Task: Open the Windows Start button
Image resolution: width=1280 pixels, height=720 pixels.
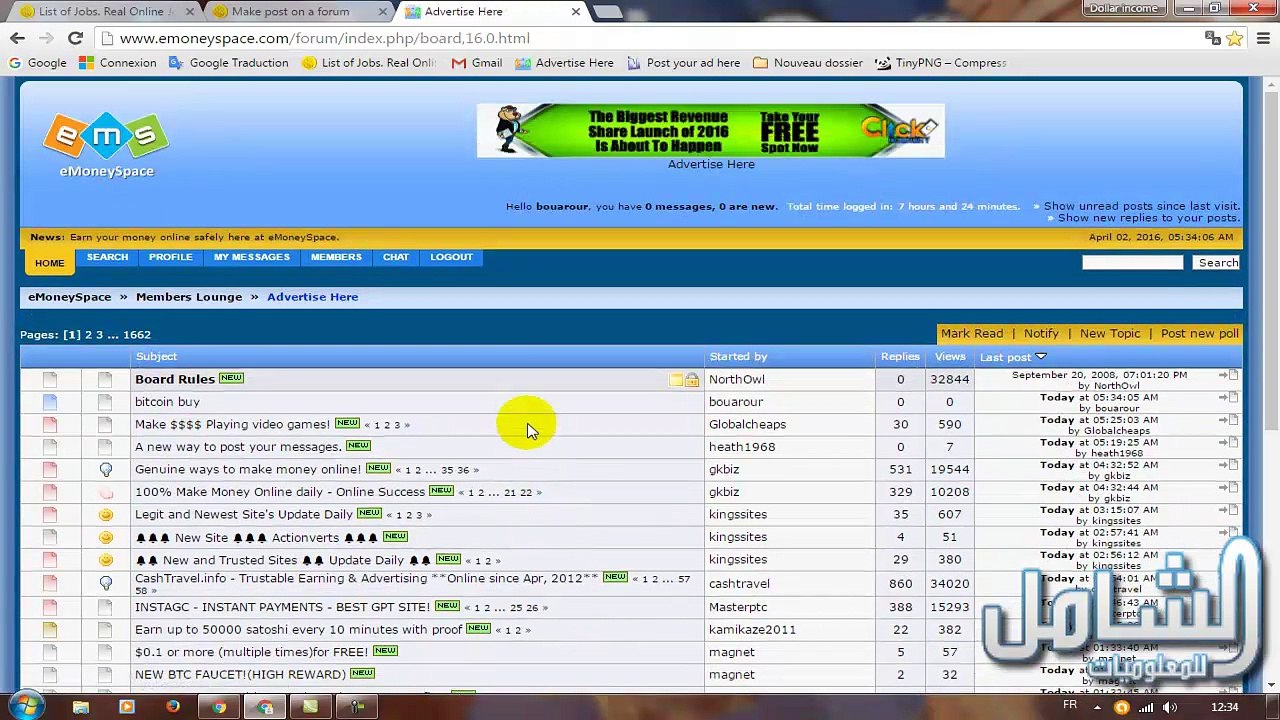Action: coord(26,707)
